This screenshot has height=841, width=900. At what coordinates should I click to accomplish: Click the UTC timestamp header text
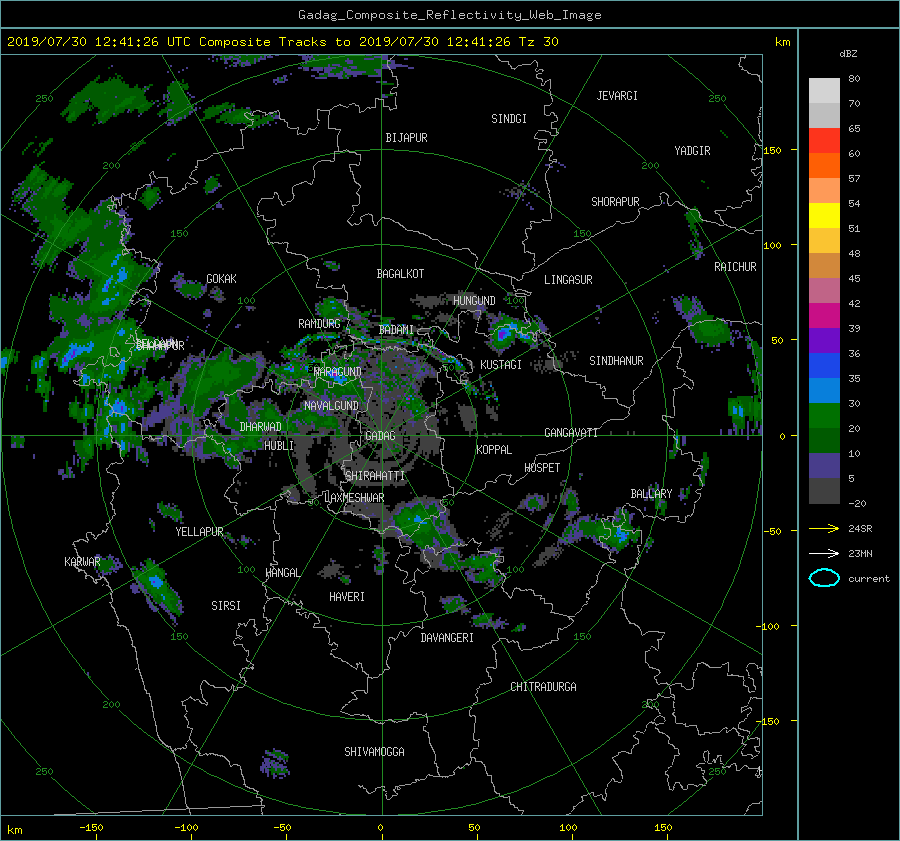tap(283, 42)
